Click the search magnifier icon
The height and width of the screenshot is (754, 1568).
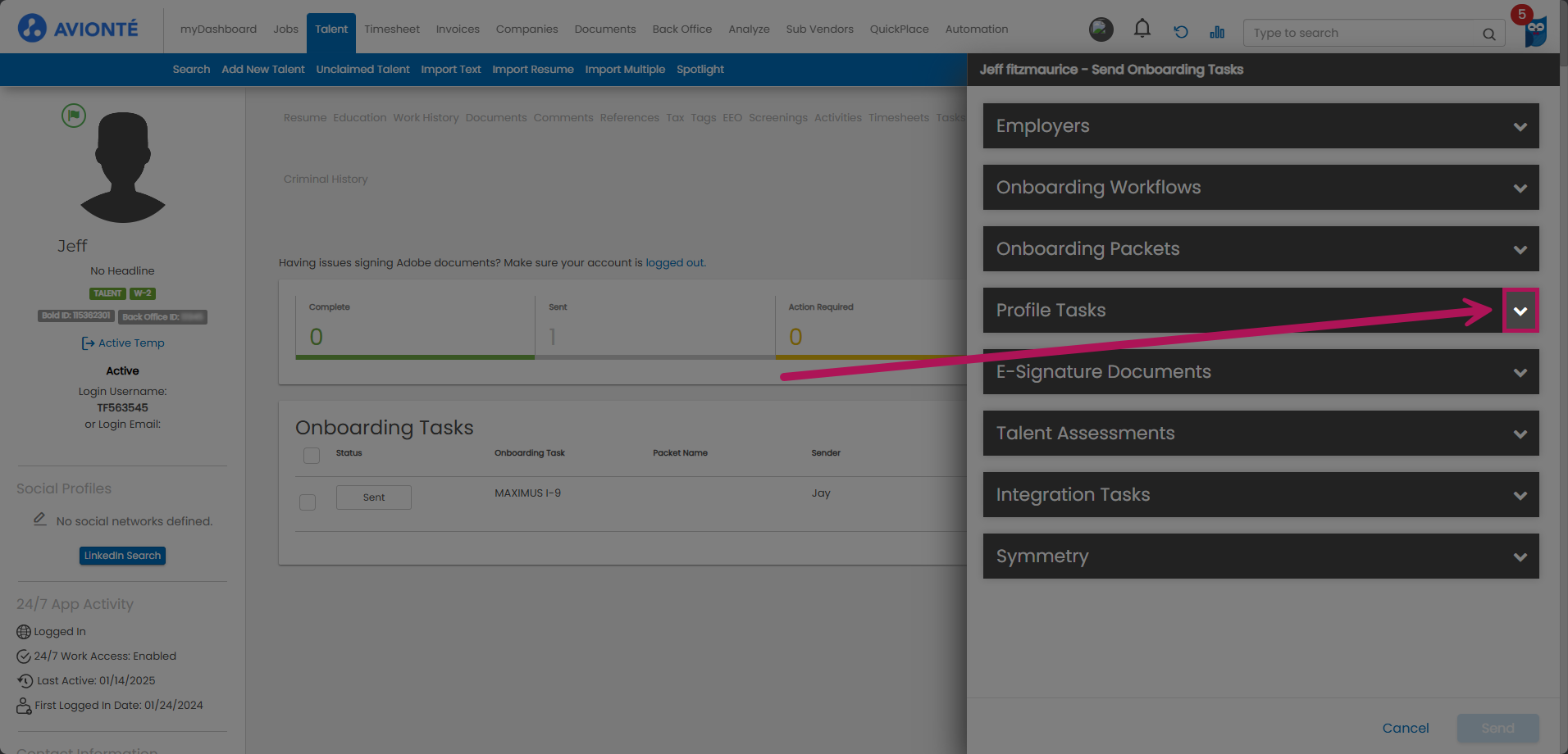tap(1488, 34)
